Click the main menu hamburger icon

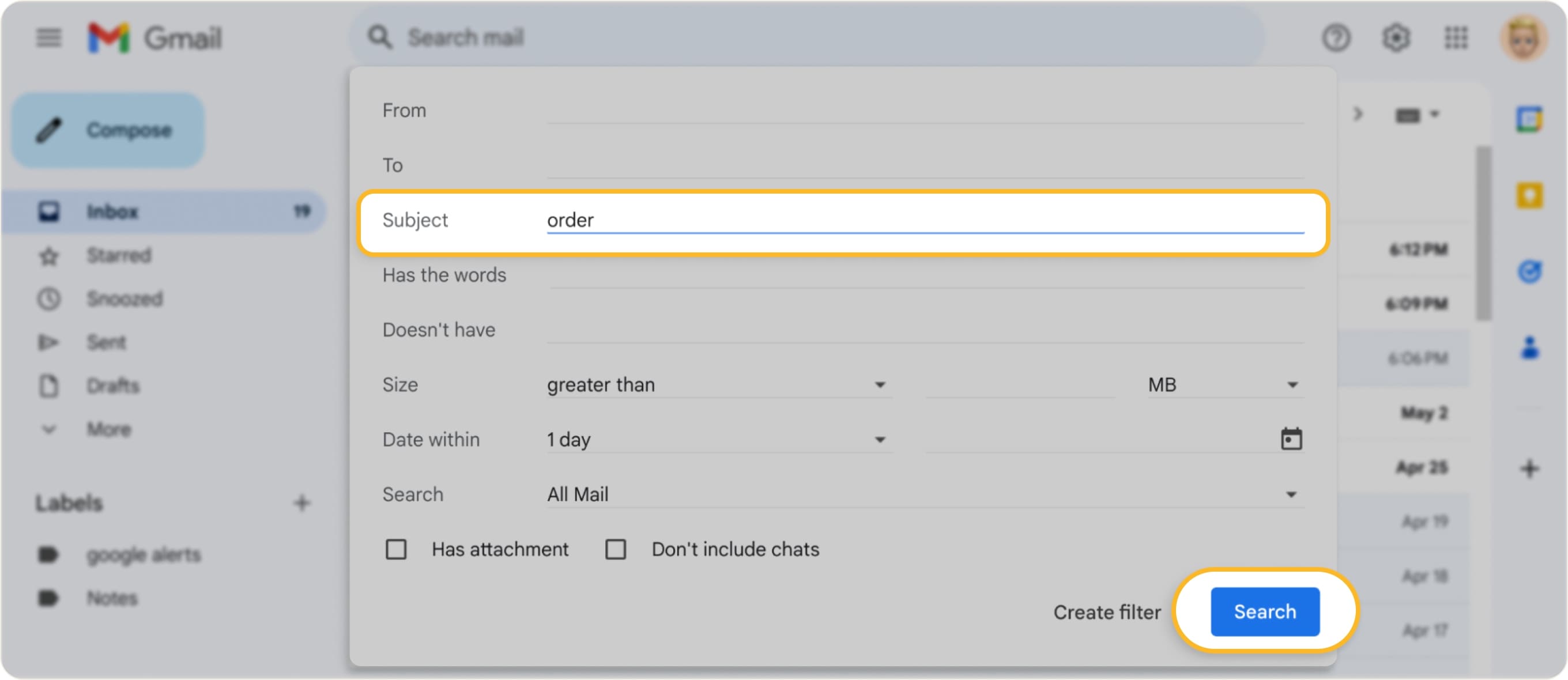tap(48, 37)
